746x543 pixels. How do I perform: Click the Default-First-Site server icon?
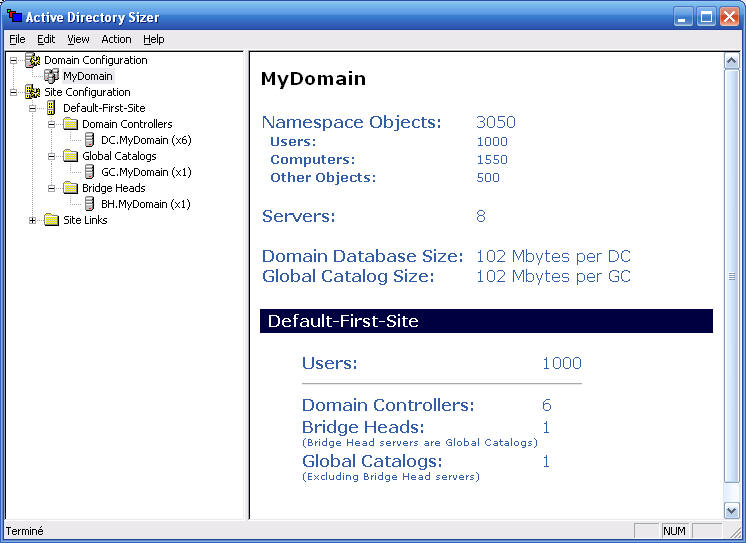tap(51, 108)
